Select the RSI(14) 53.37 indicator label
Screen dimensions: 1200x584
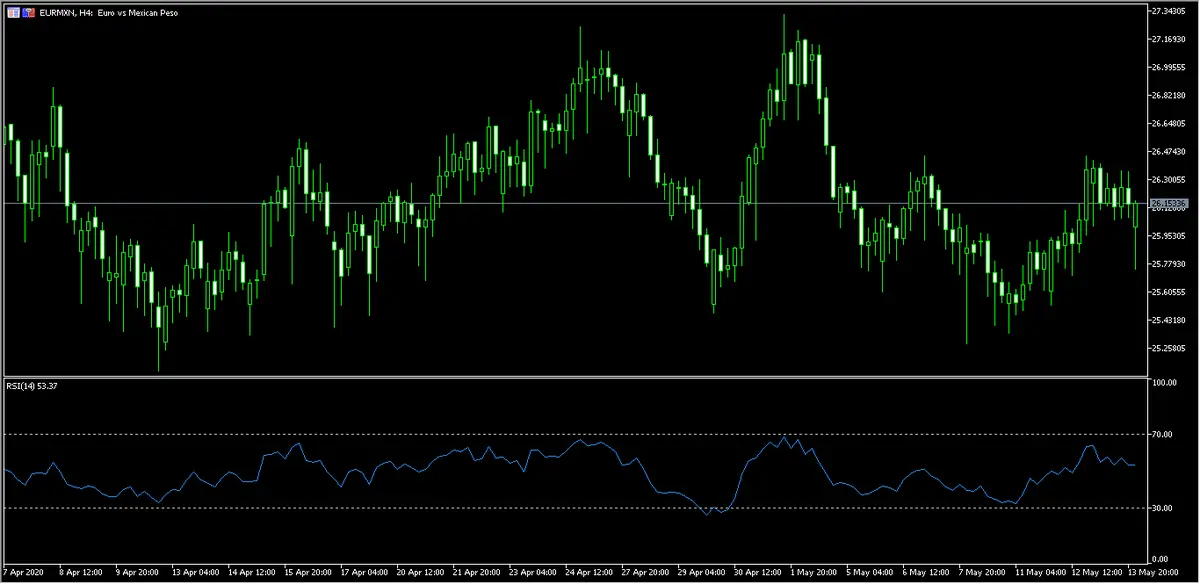pyautogui.click(x=33, y=386)
